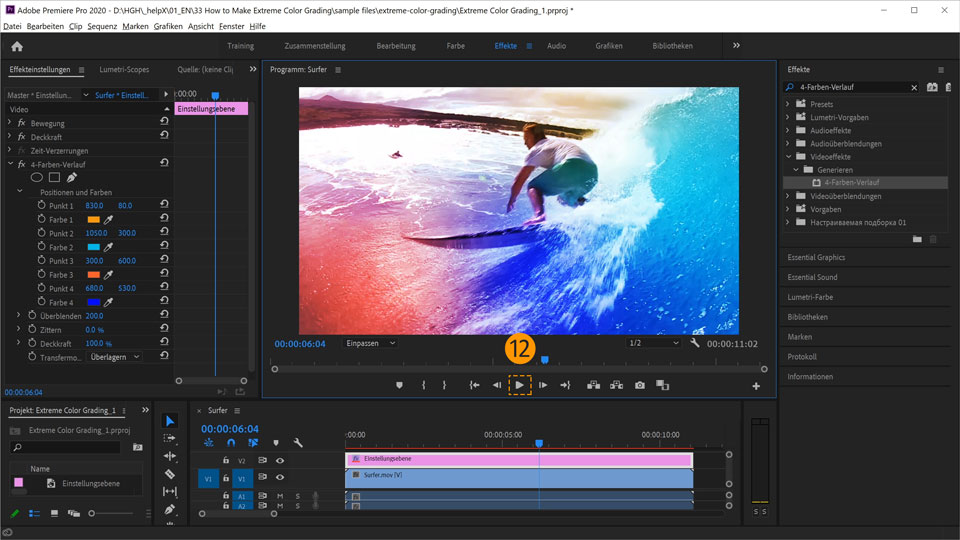The width and height of the screenshot is (960, 540).
Task: Mark out point in Program monitor
Action: (x=444, y=385)
